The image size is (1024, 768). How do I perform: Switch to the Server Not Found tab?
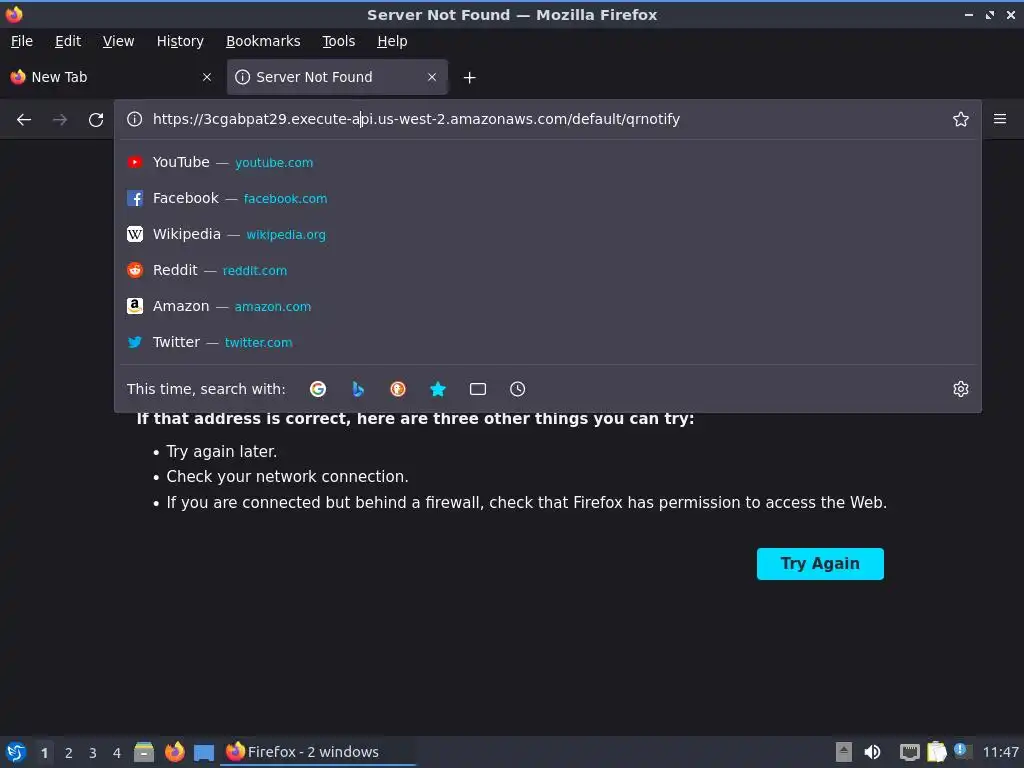[x=337, y=77]
